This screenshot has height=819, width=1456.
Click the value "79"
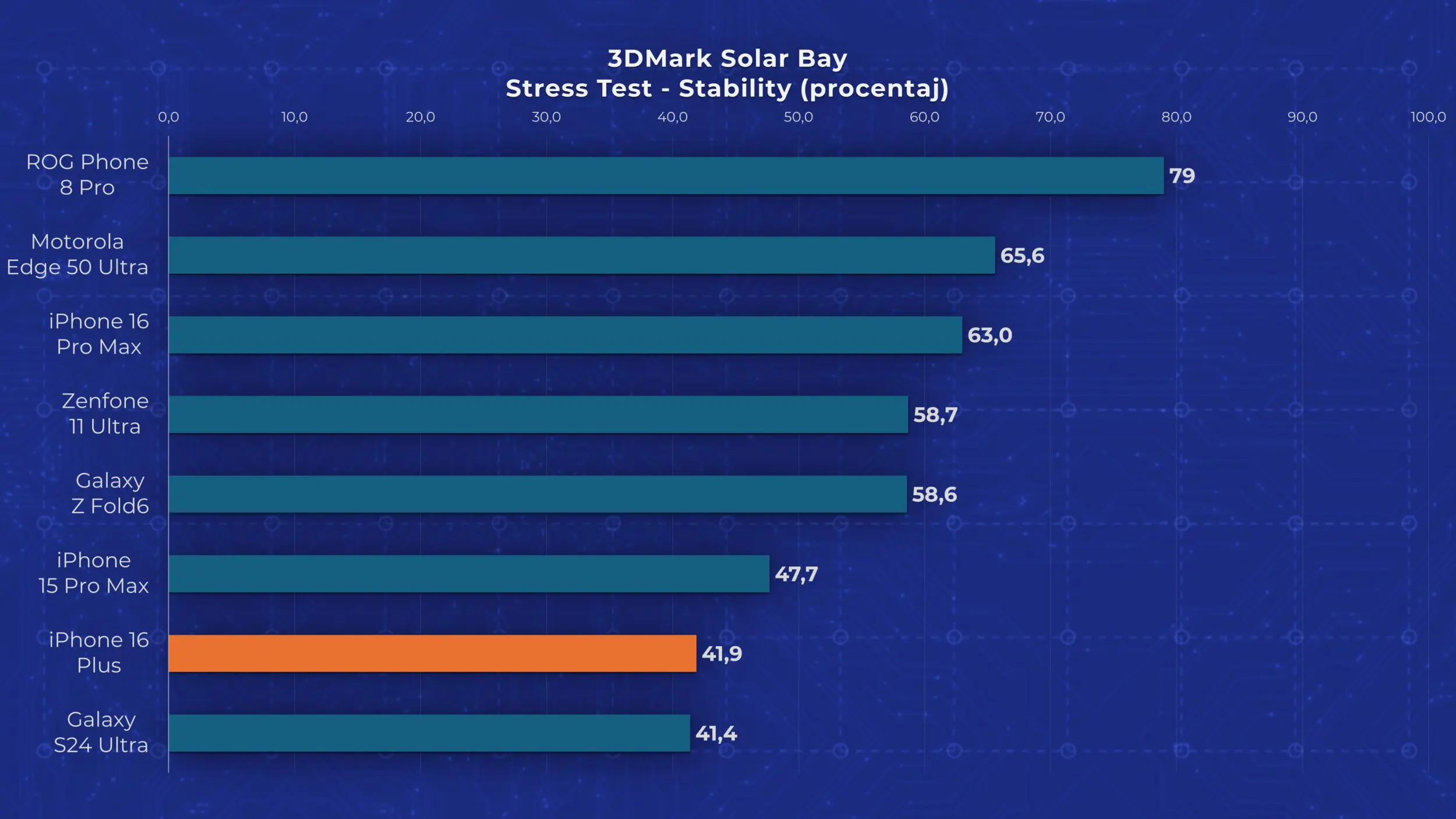point(1182,176)
